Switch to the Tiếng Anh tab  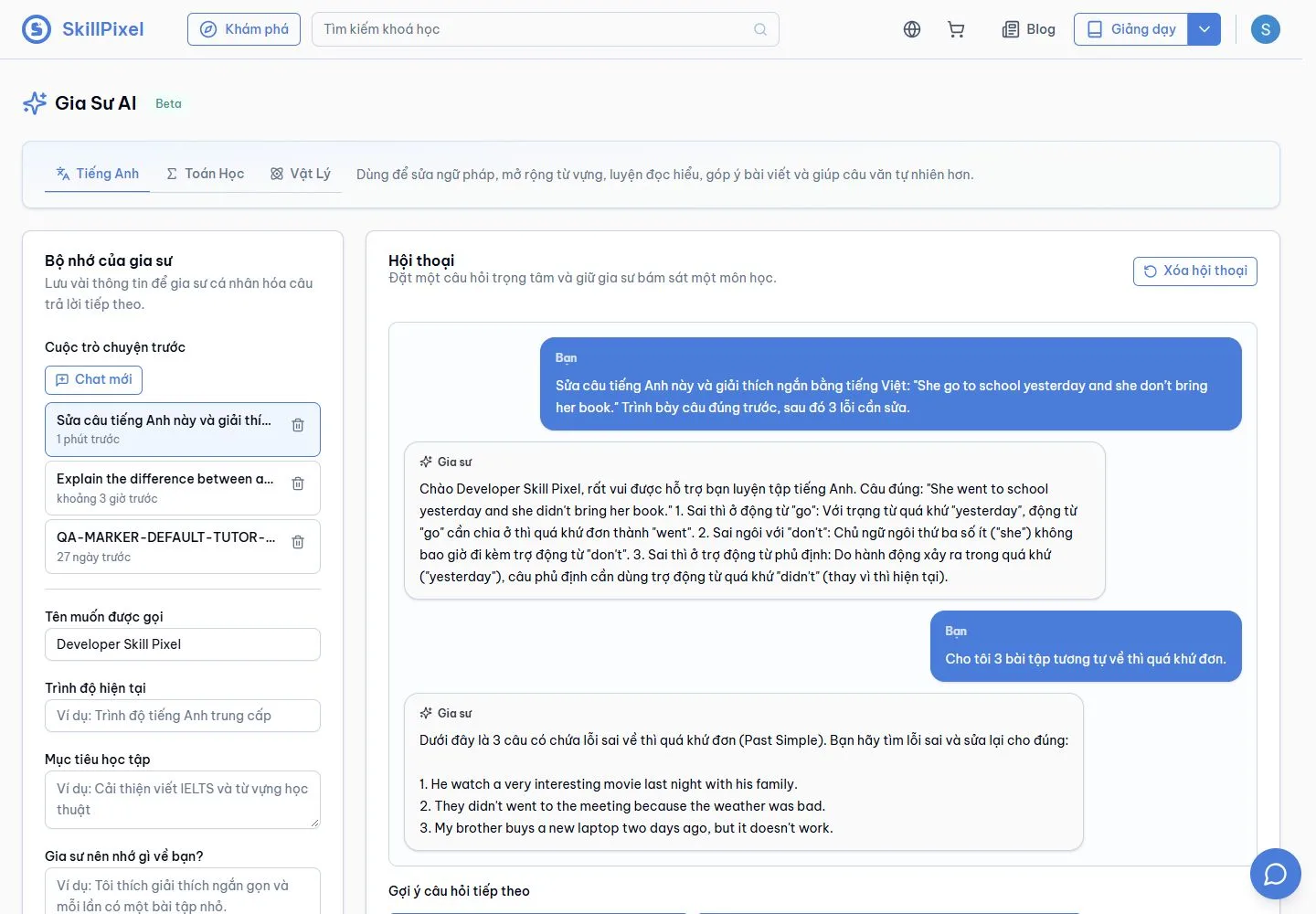(98, 174)
